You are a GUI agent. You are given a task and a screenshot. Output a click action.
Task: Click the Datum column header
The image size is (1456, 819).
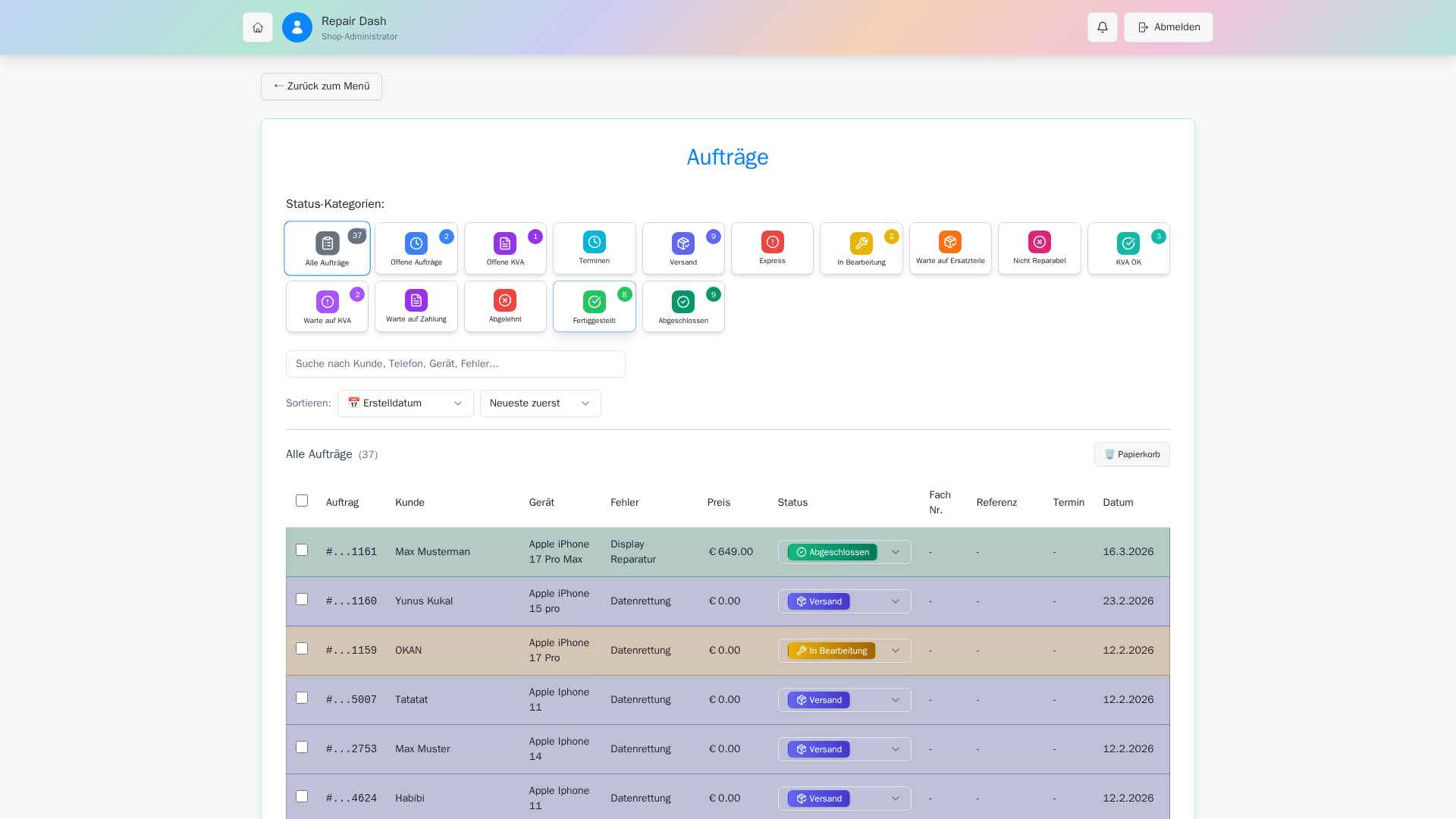coord(1118,503)
